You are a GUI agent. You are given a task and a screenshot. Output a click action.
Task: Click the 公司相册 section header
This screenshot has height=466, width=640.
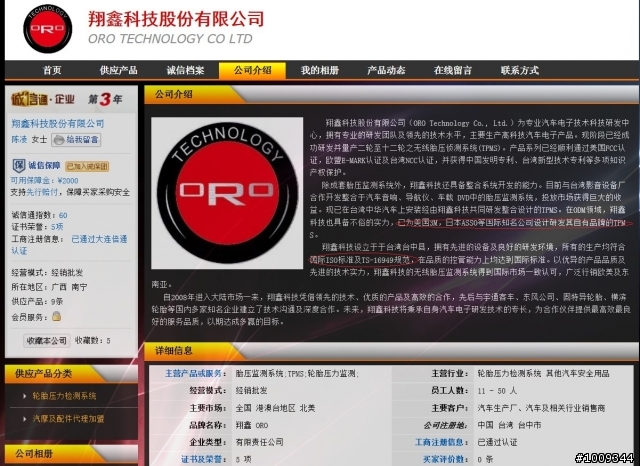pos(71,454)
